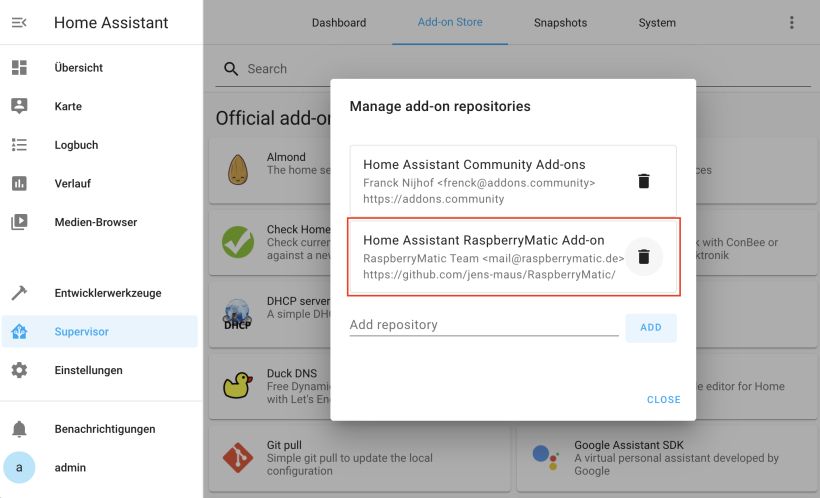
Task: Click the Manage add-on repositories heading
Action: 440,106
